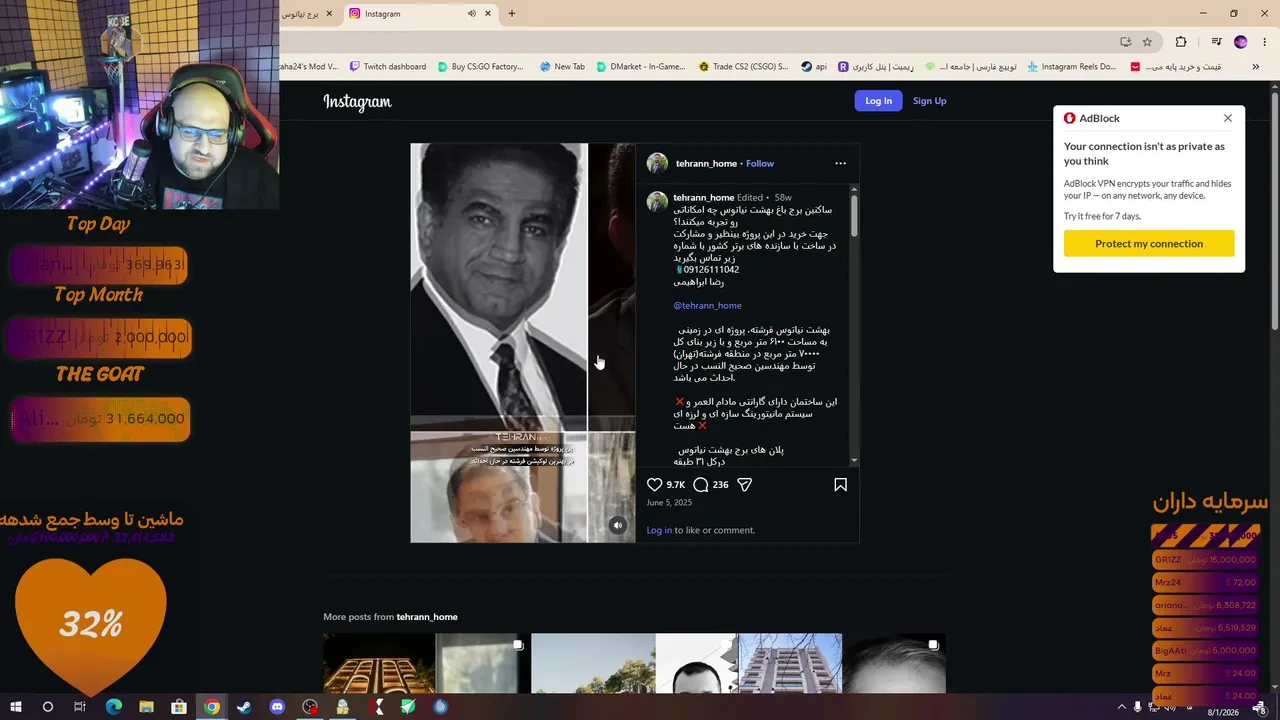Open the post's three-dot more options

840,163
